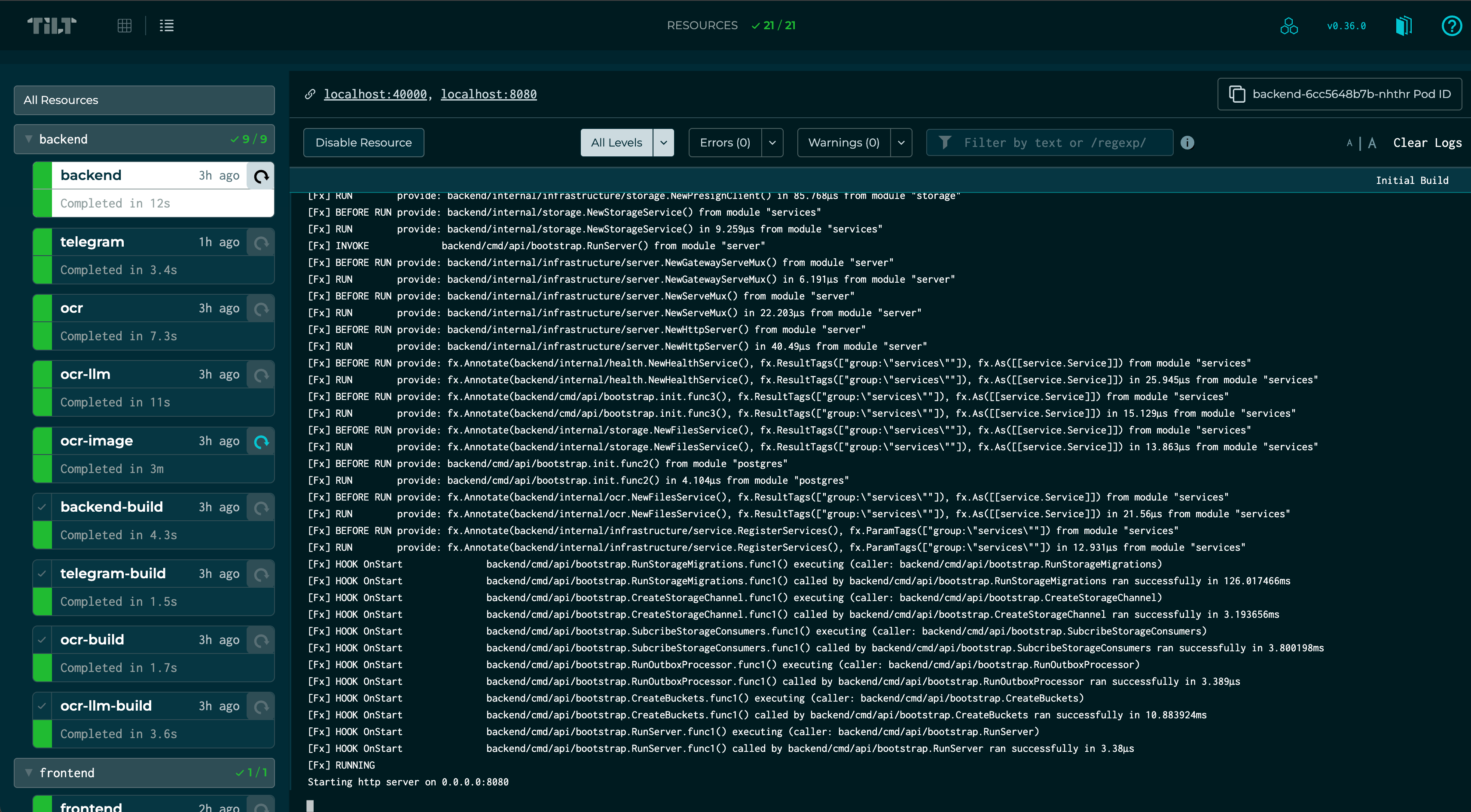Open the localhost:8080 endpoint link

pos(488,94)
